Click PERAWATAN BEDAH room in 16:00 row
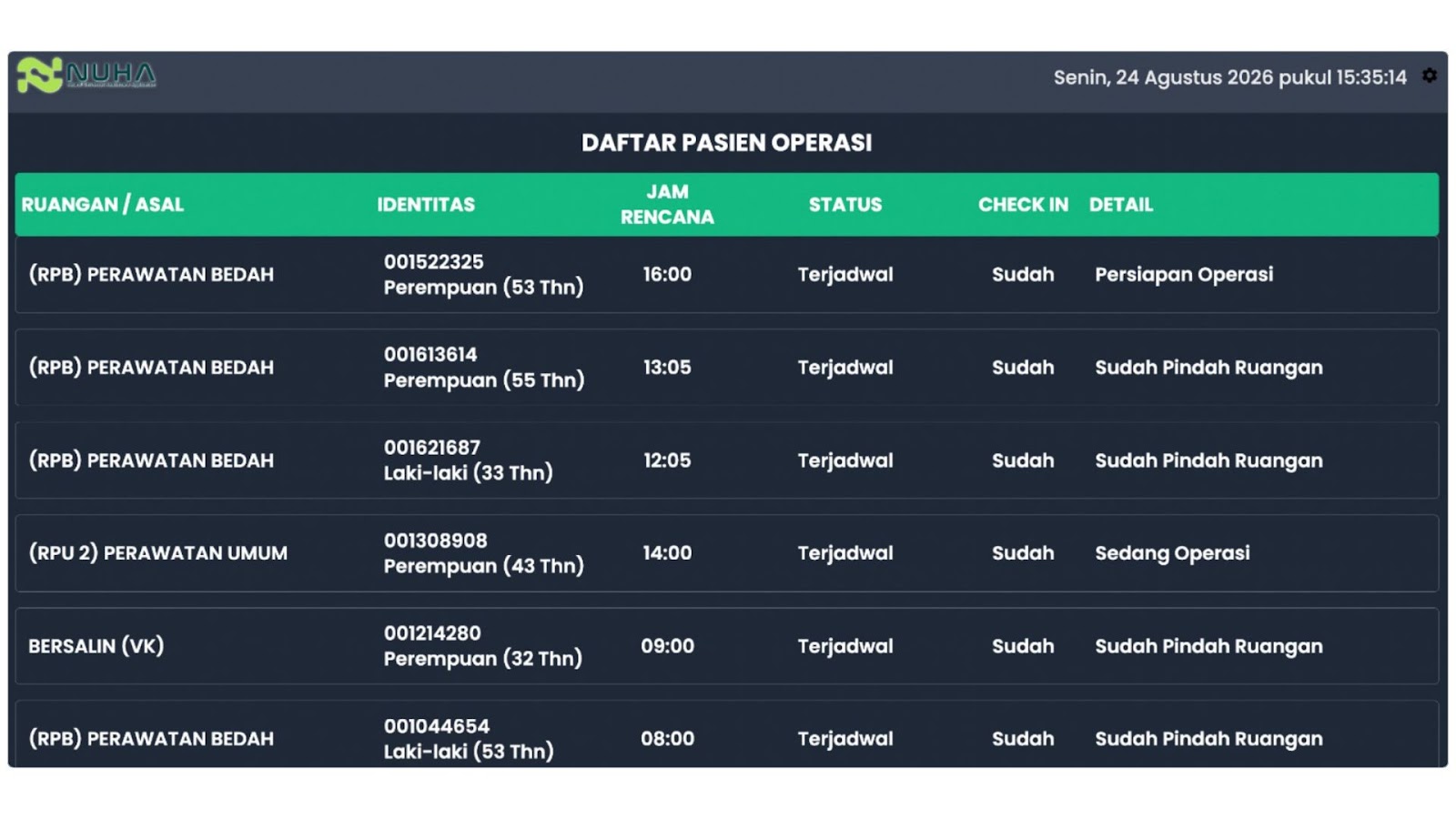Viewport: 1456px width, 819px height. coord(151,275)
